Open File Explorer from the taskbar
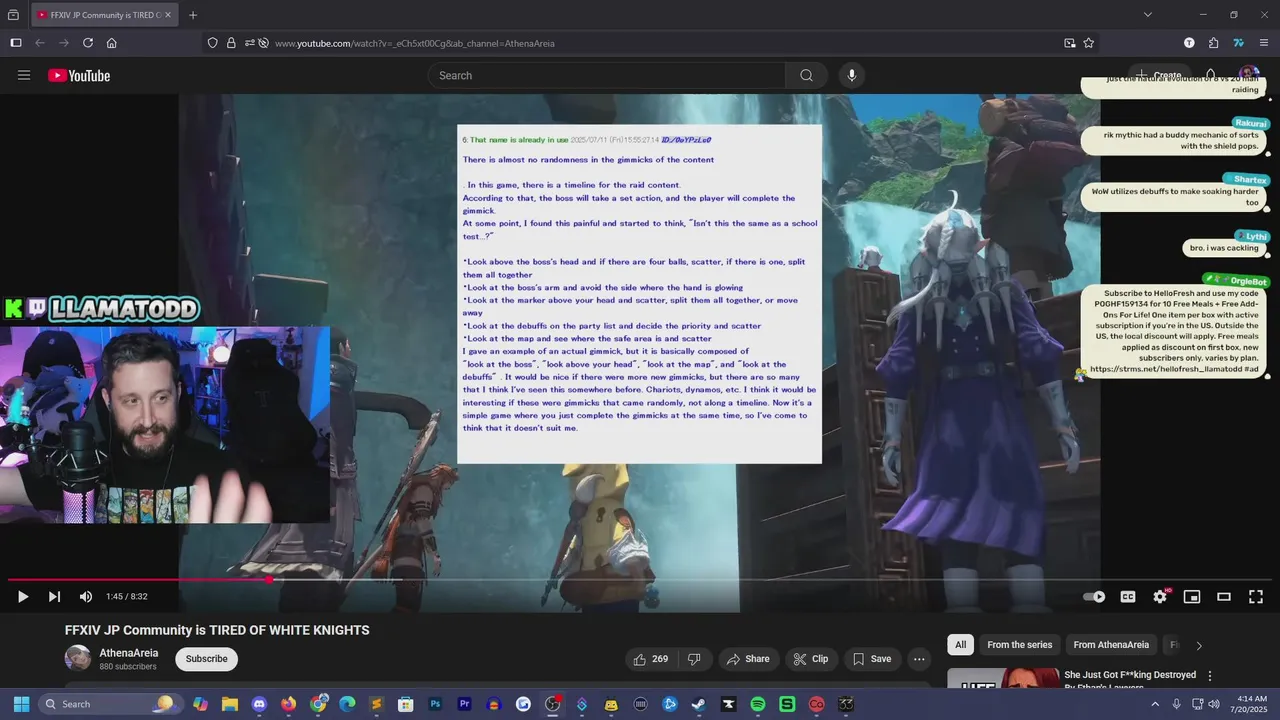The height and width of the screenshot is (720, 1280). click(x=230, y=704)
